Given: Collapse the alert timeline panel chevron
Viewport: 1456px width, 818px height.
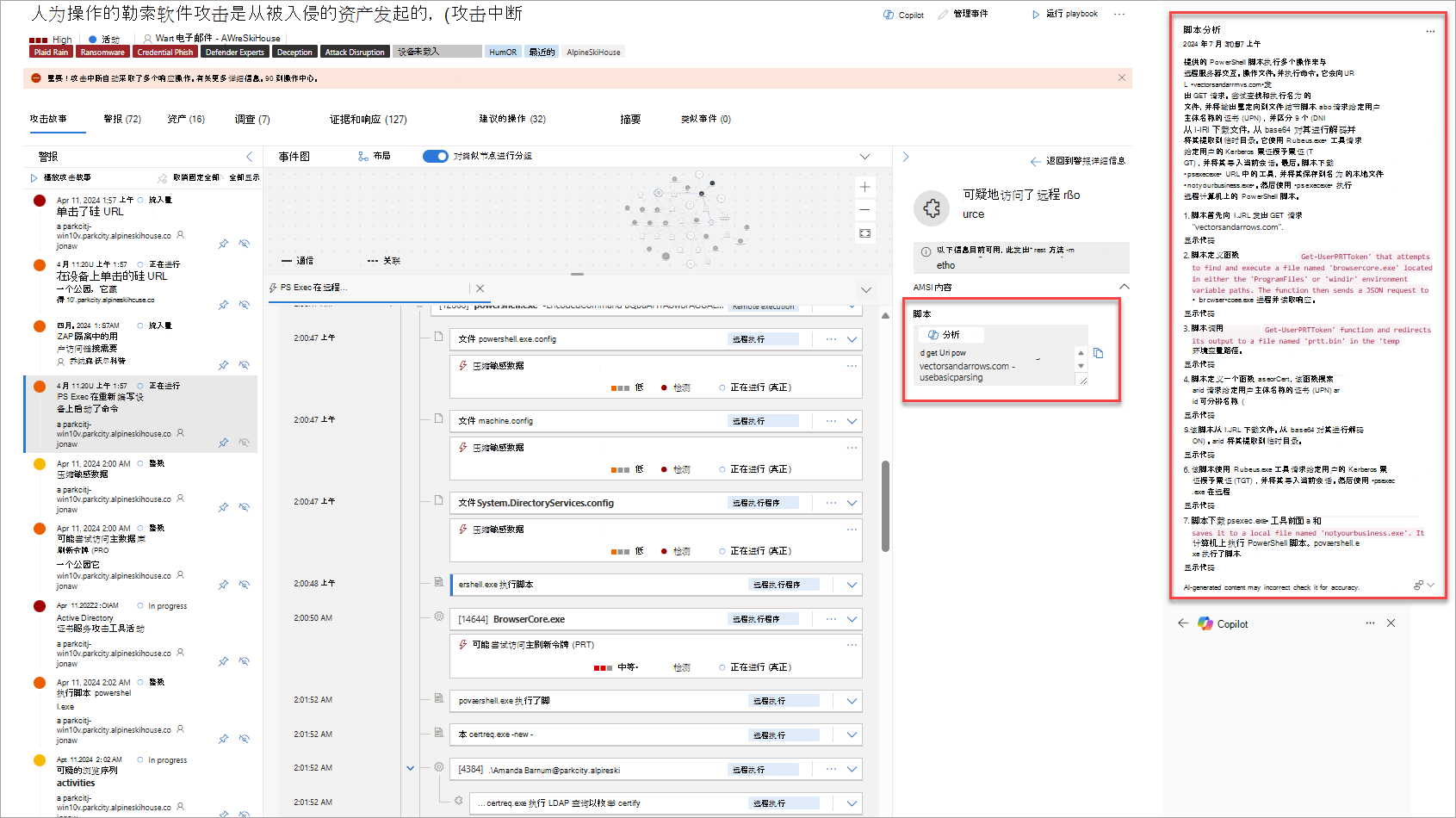Looking at the screenshot, I should (866, 290).
